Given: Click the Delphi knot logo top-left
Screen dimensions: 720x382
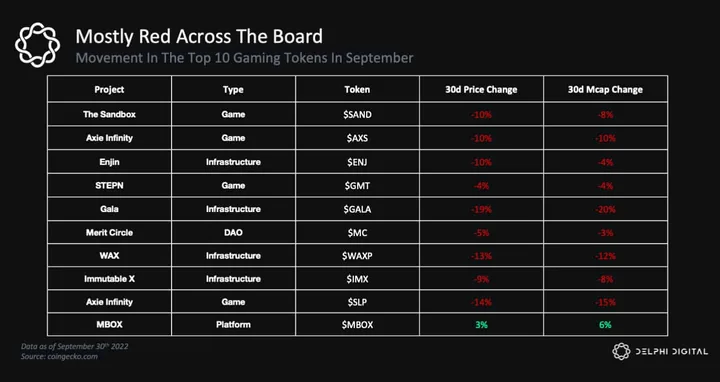Looking at the screenshot, I should pyautogui.click(x=37, y=45).
